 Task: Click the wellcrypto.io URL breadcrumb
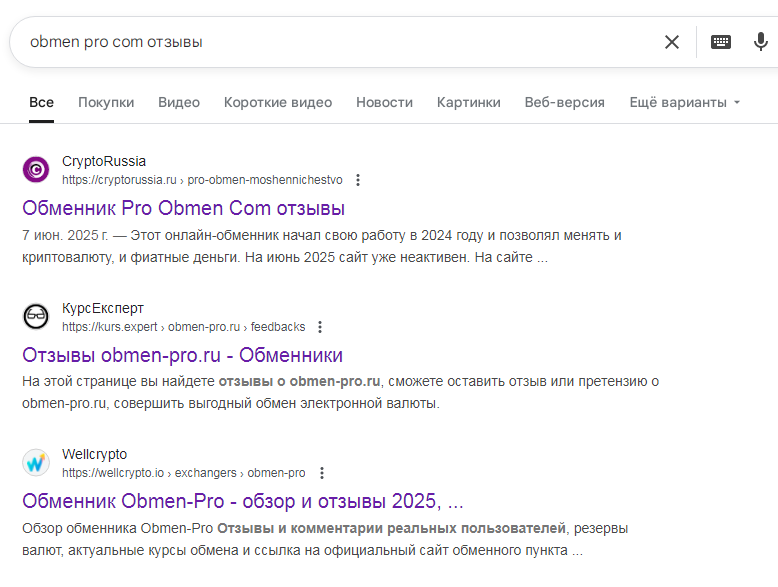point(184,473)
